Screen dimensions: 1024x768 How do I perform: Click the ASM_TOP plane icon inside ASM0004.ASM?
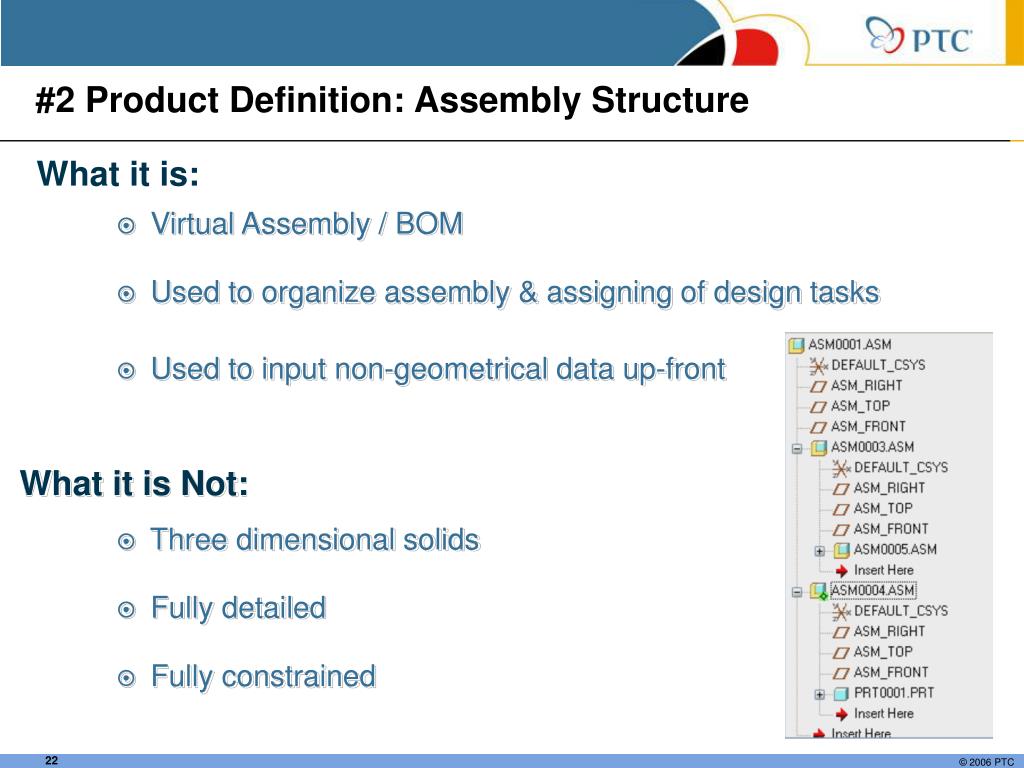841,652
